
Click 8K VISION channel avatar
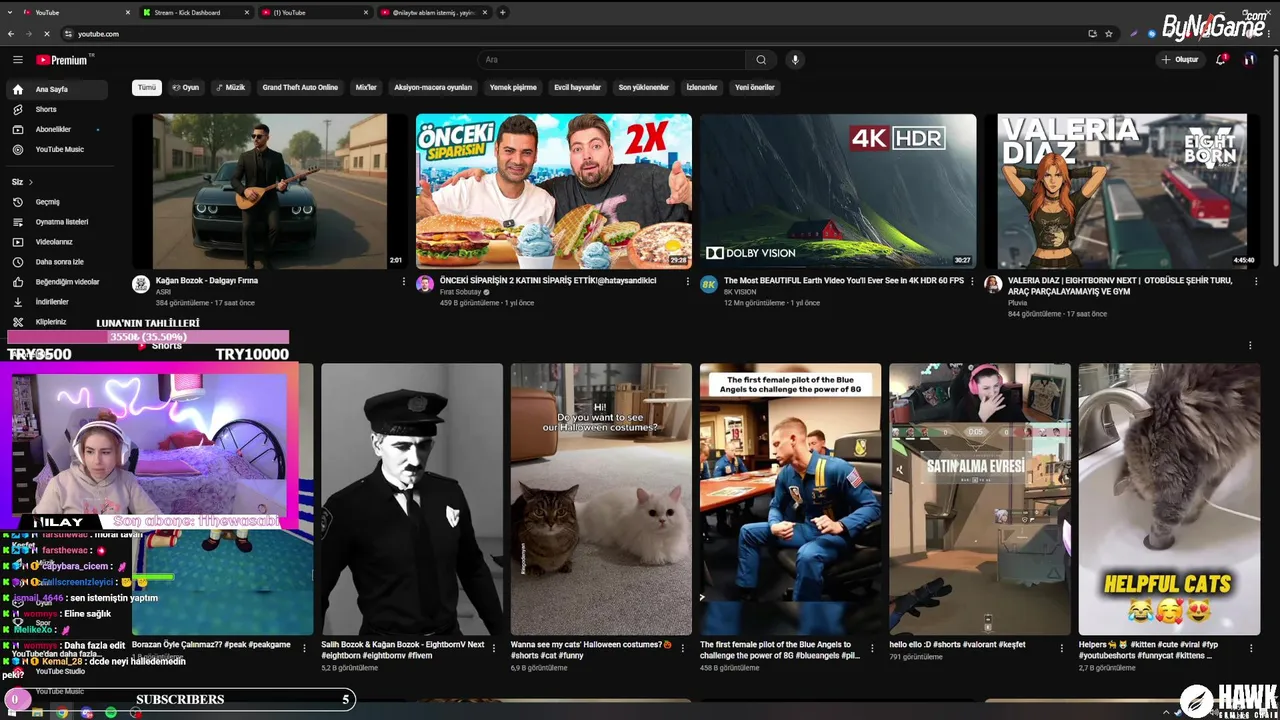709,284
